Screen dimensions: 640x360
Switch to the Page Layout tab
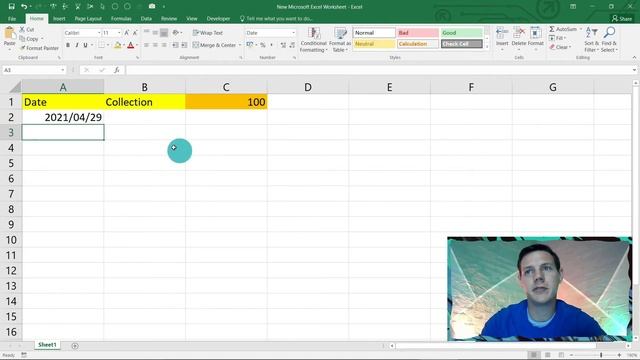pyautogui.click(x=88, y=19)
